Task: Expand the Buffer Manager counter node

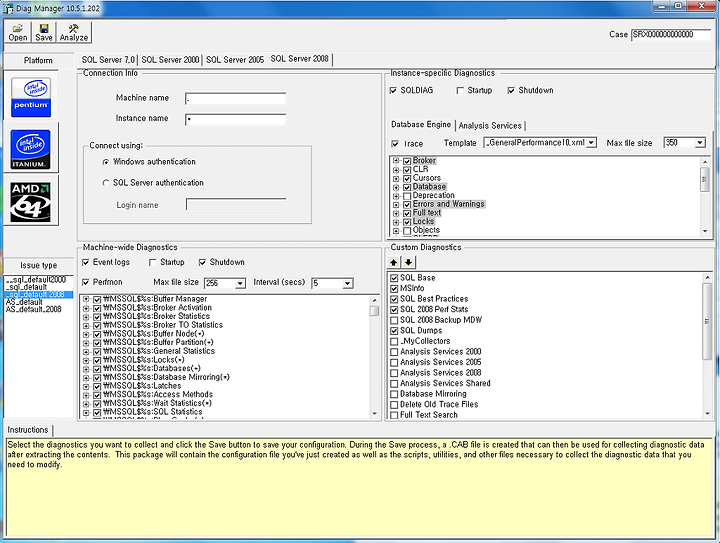Action: [x=86, y=299]
